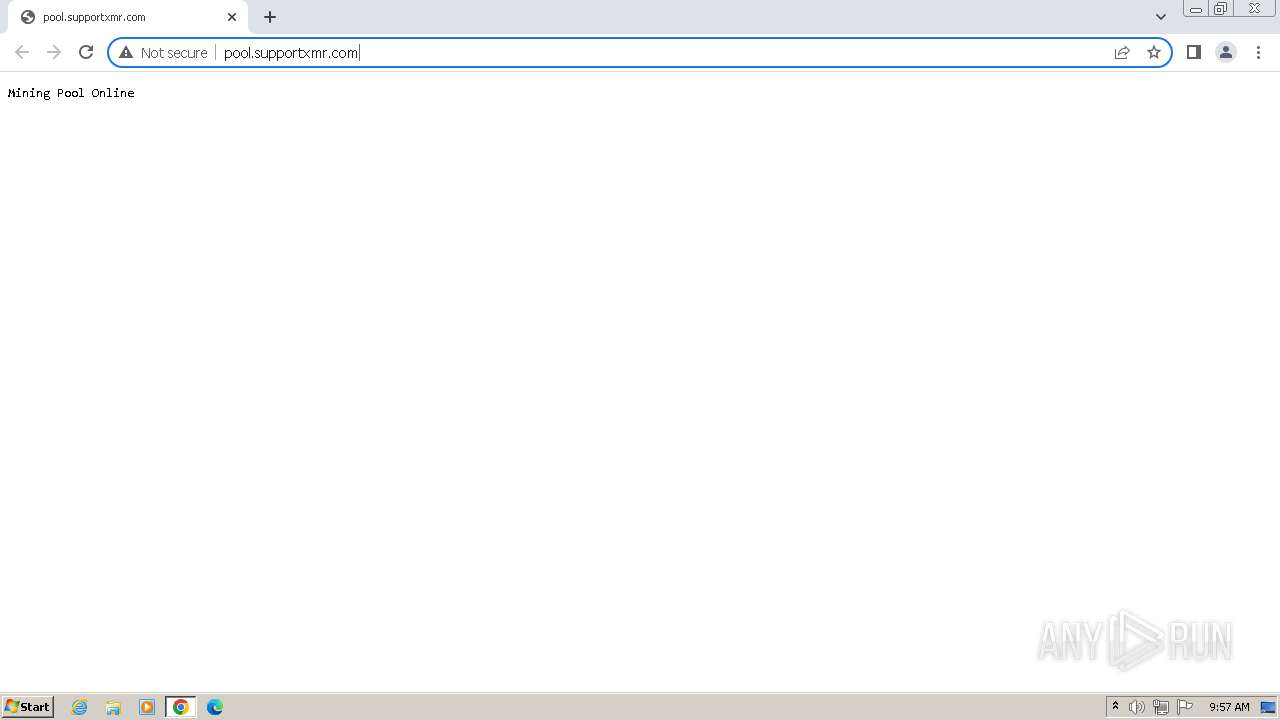This screenshot has width=1280, height=720.
Task: Reload the pool.supportxmr.com page
Action: coord(86,52)
